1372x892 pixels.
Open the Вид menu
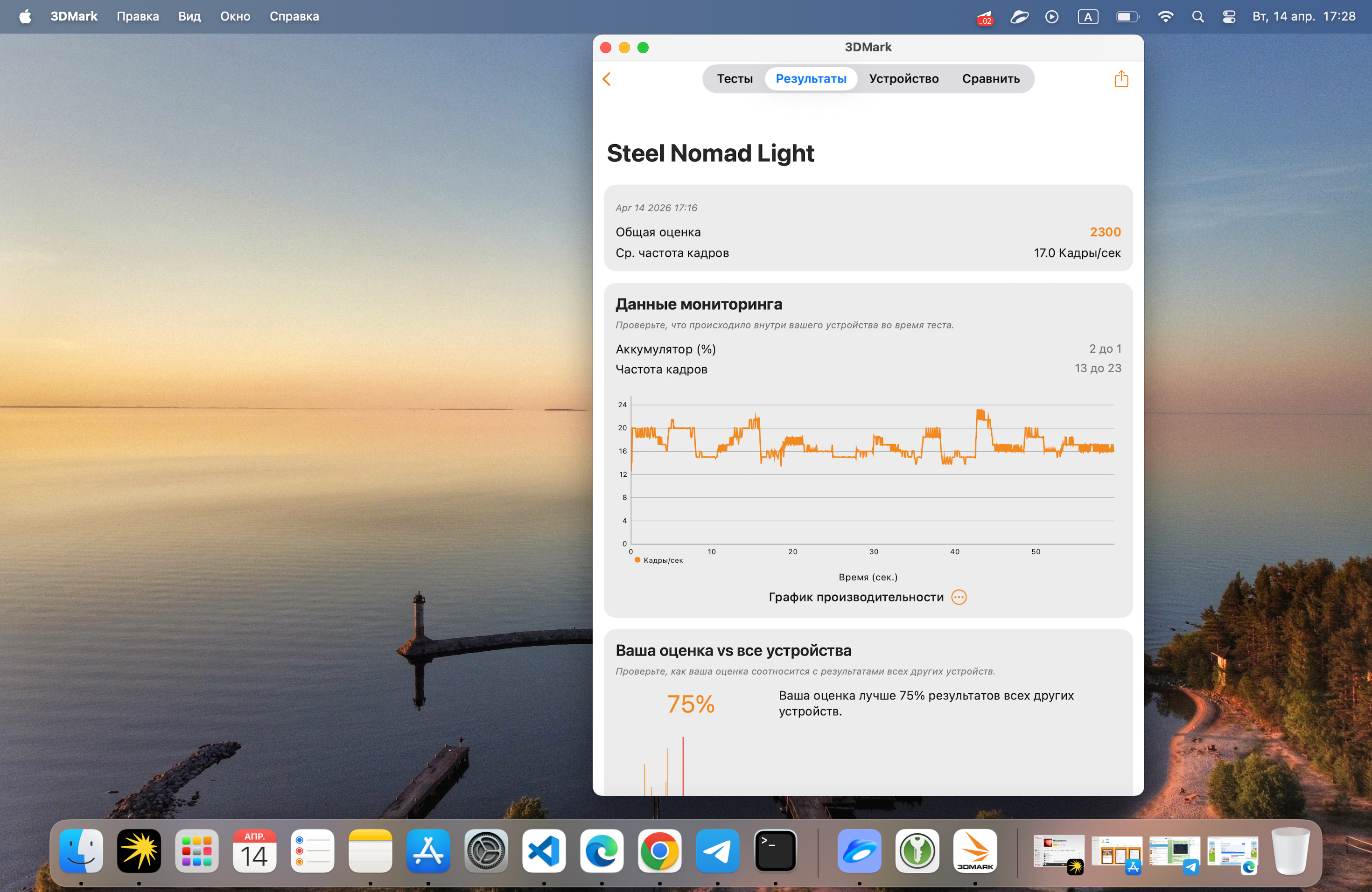[189, 17]
